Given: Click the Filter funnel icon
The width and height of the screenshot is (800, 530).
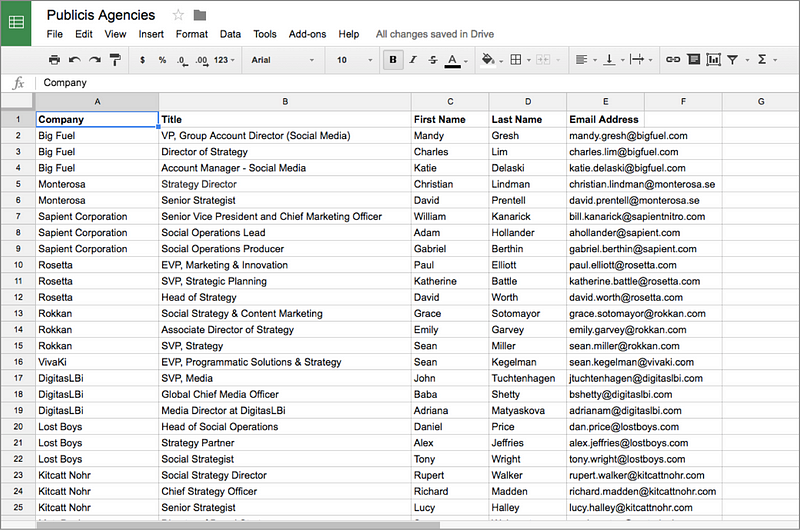Looking at the screenshot, I should [733, 60].
